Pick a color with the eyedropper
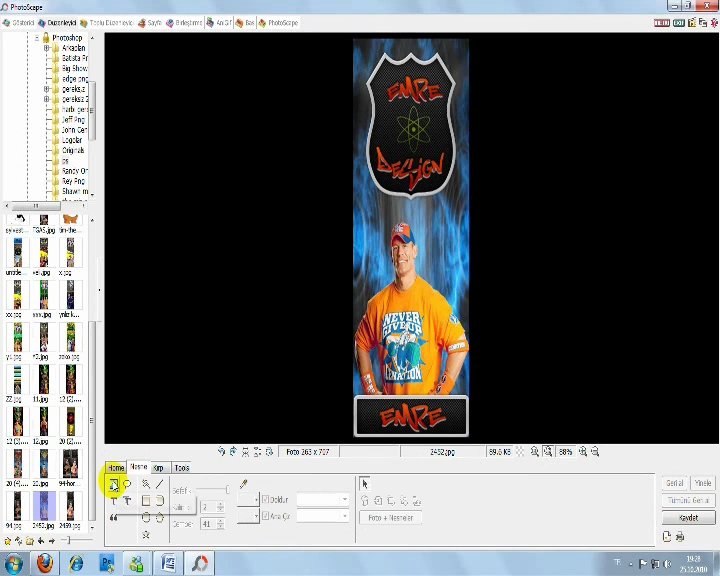 click(x=243, y=484)
